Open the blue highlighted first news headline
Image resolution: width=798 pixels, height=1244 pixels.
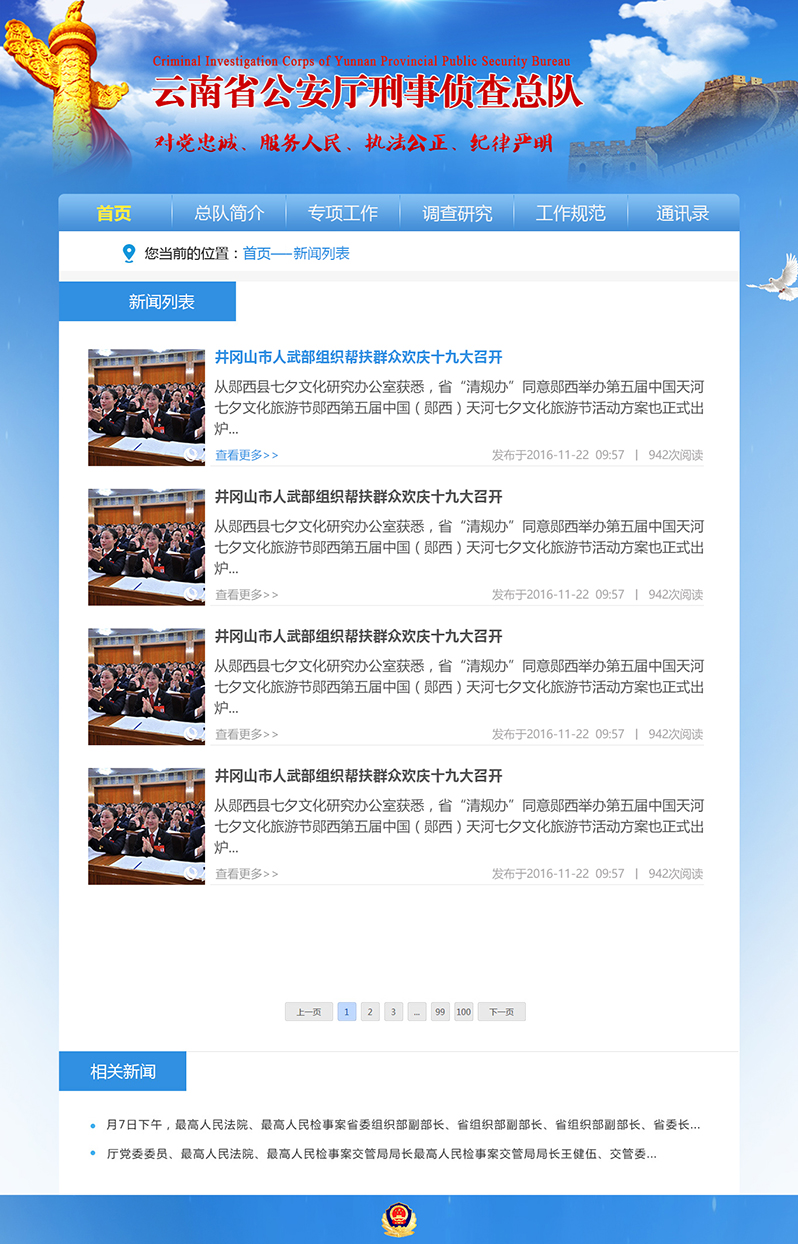point(358,358)
